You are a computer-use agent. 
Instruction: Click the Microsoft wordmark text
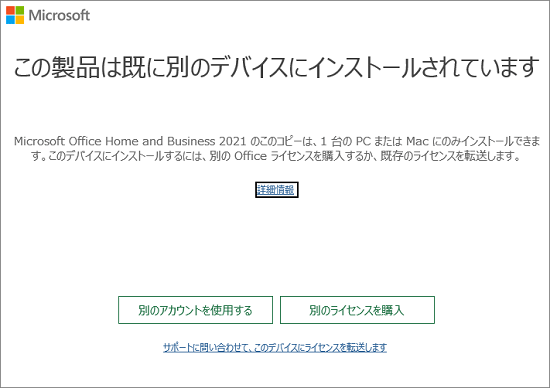(59, 15)
